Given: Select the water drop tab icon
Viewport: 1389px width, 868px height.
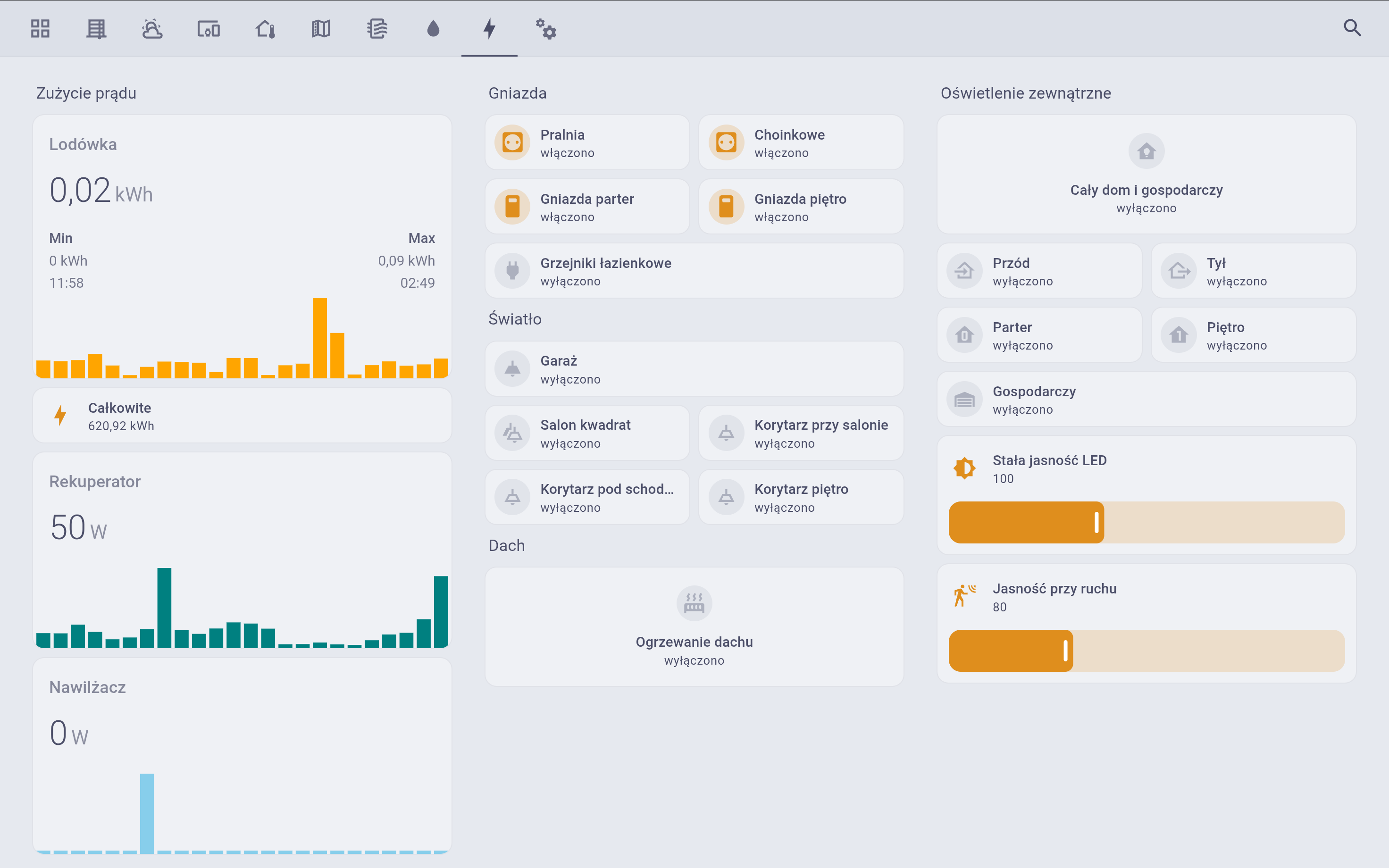Looking at the screenshot, I should pyautogui.click(x=433, y=28).
